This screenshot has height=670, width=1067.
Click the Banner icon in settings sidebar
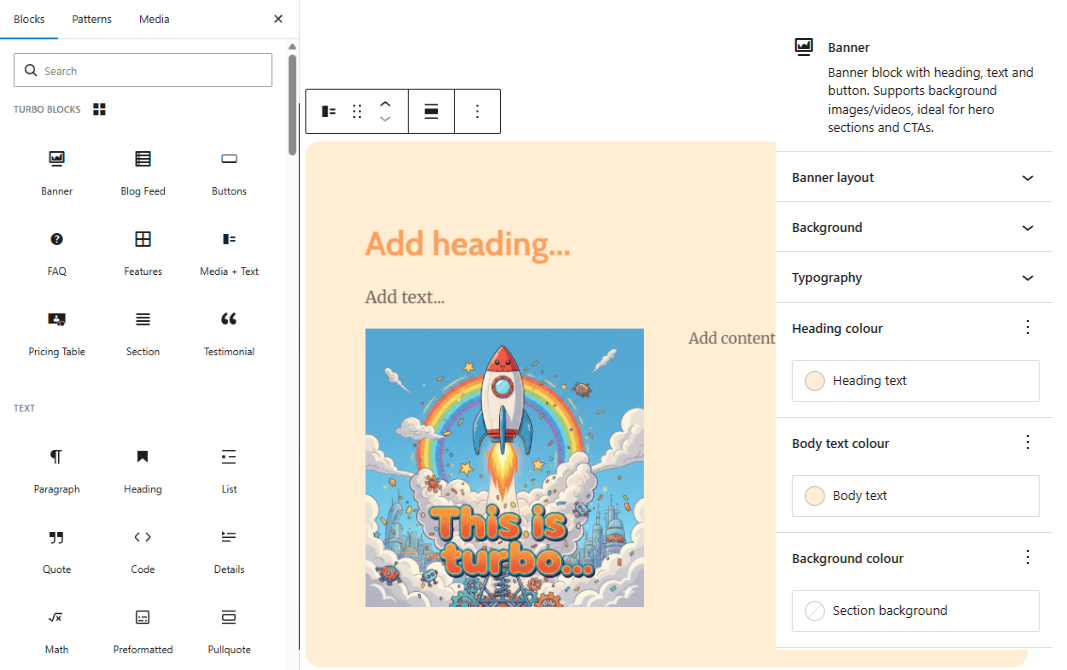804,47
